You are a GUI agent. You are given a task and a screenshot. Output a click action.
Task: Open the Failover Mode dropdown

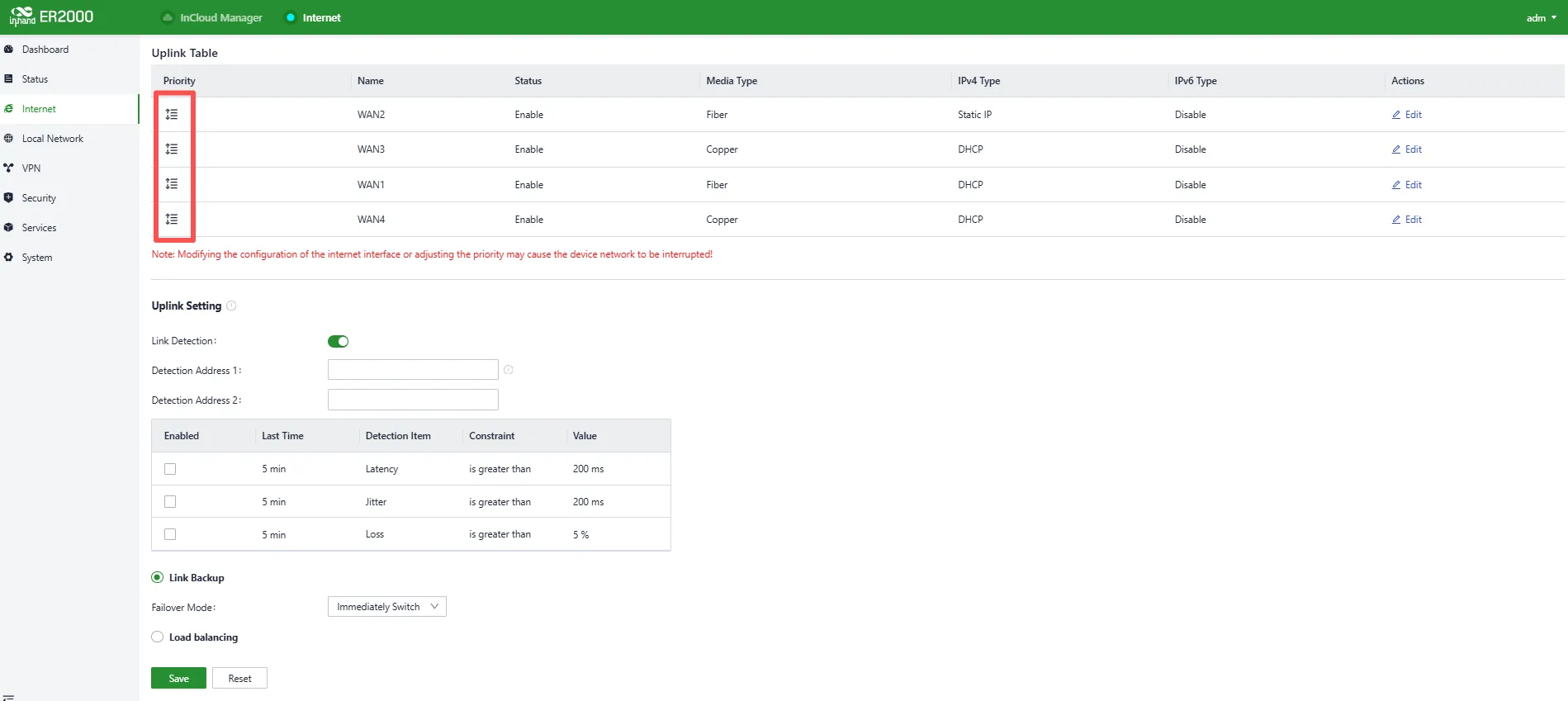click(x=387, y=607)
